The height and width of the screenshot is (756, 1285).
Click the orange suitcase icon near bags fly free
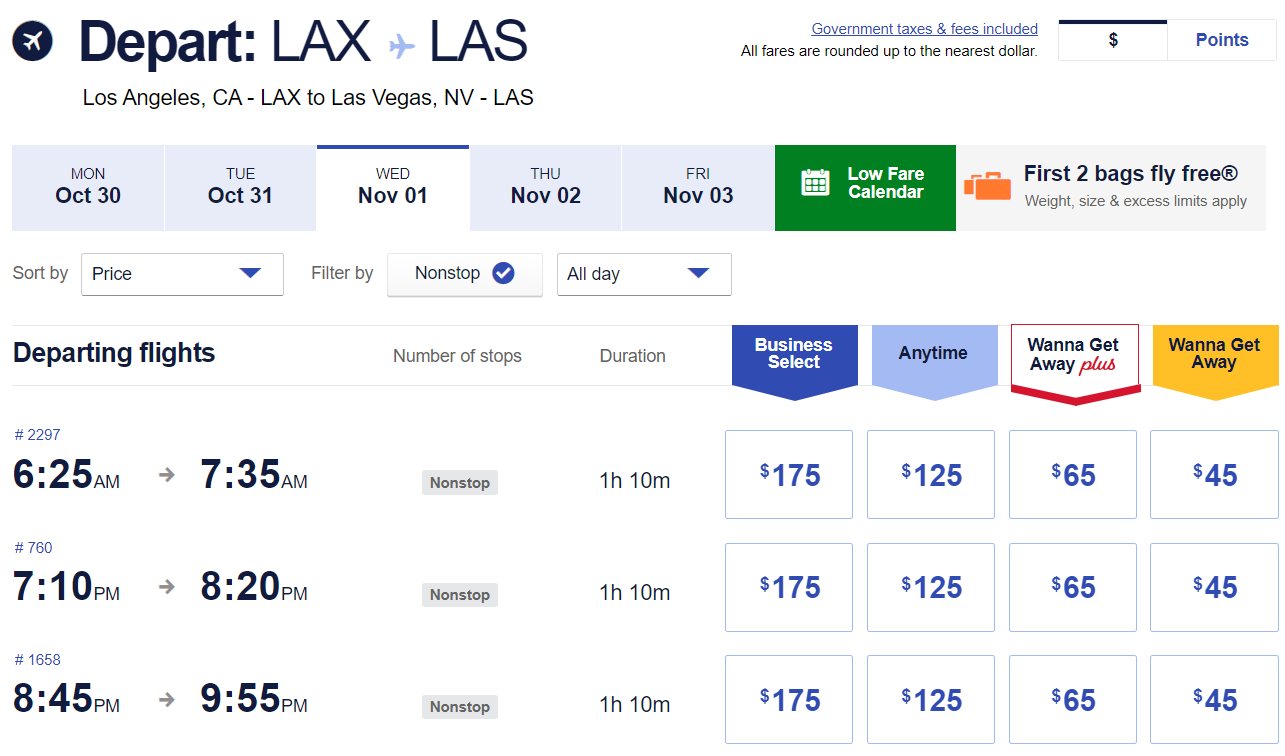click(988, 186)
